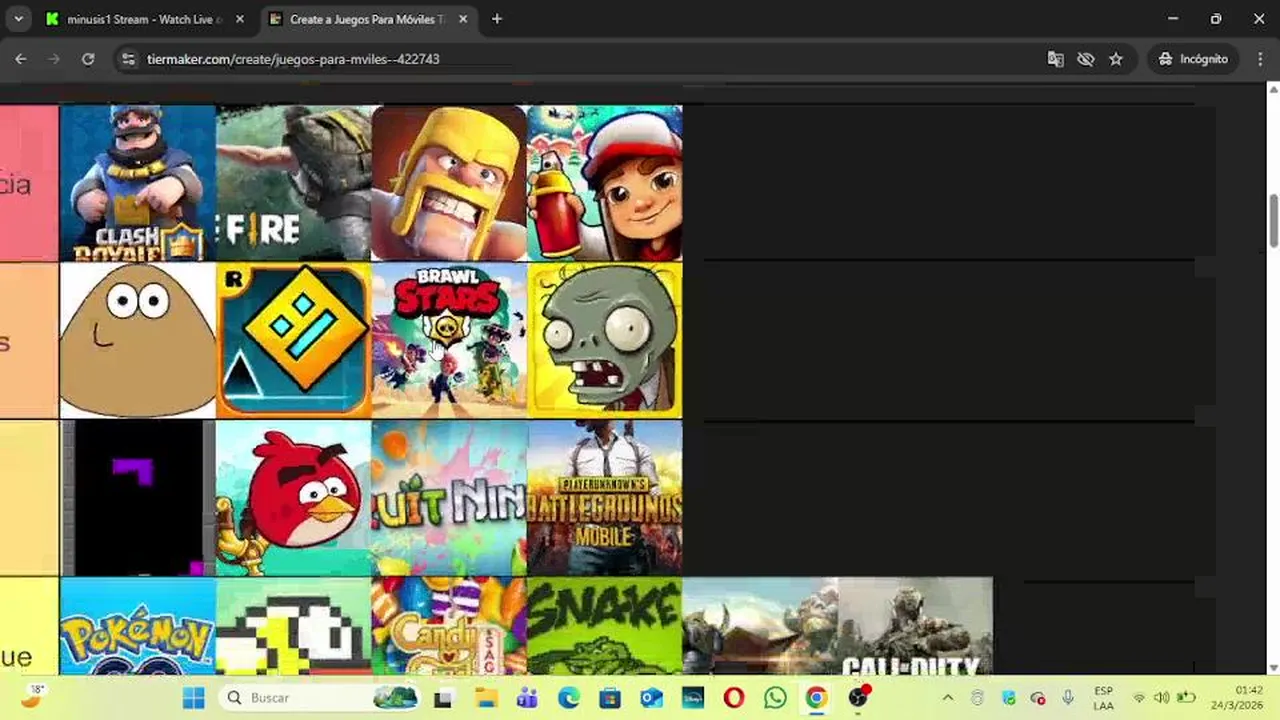Click the pink tier label ending in 'cia'

29,183
